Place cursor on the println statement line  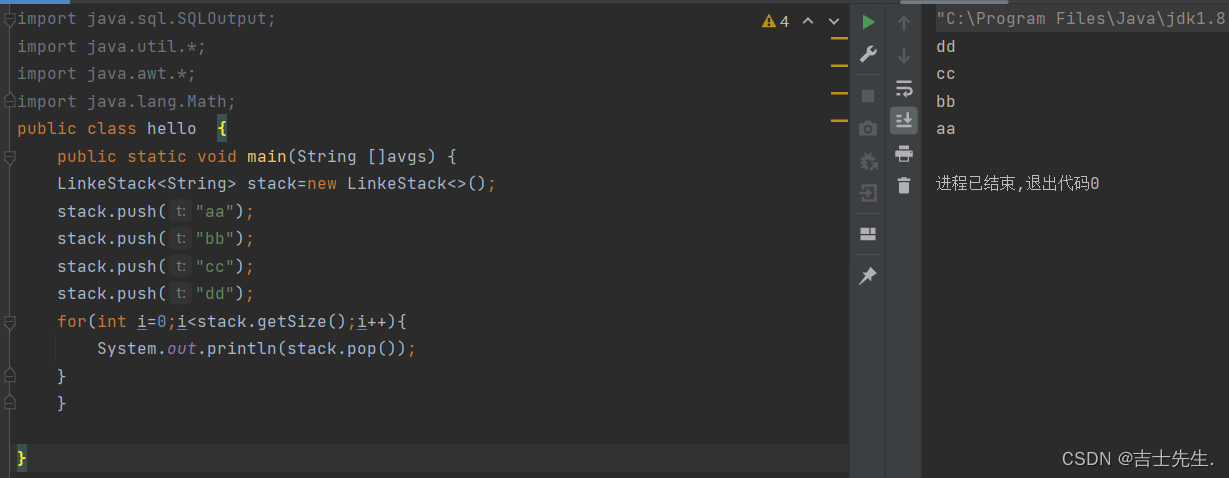click(x=255, y=349)
